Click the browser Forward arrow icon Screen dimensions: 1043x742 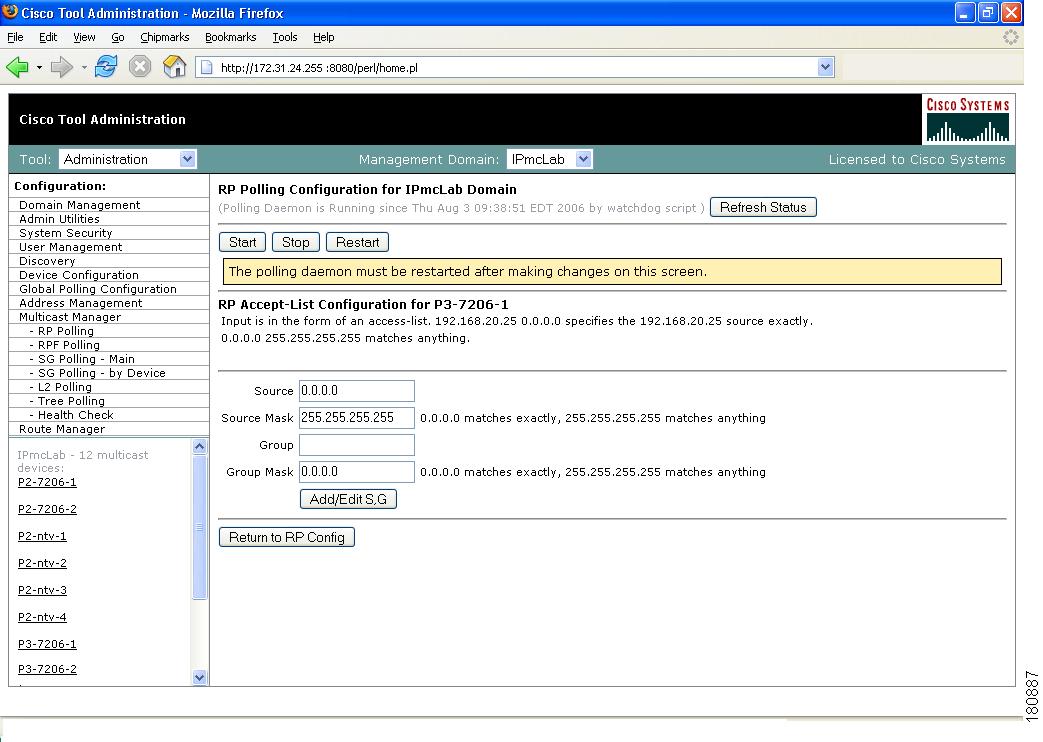(x=62, y=67)
